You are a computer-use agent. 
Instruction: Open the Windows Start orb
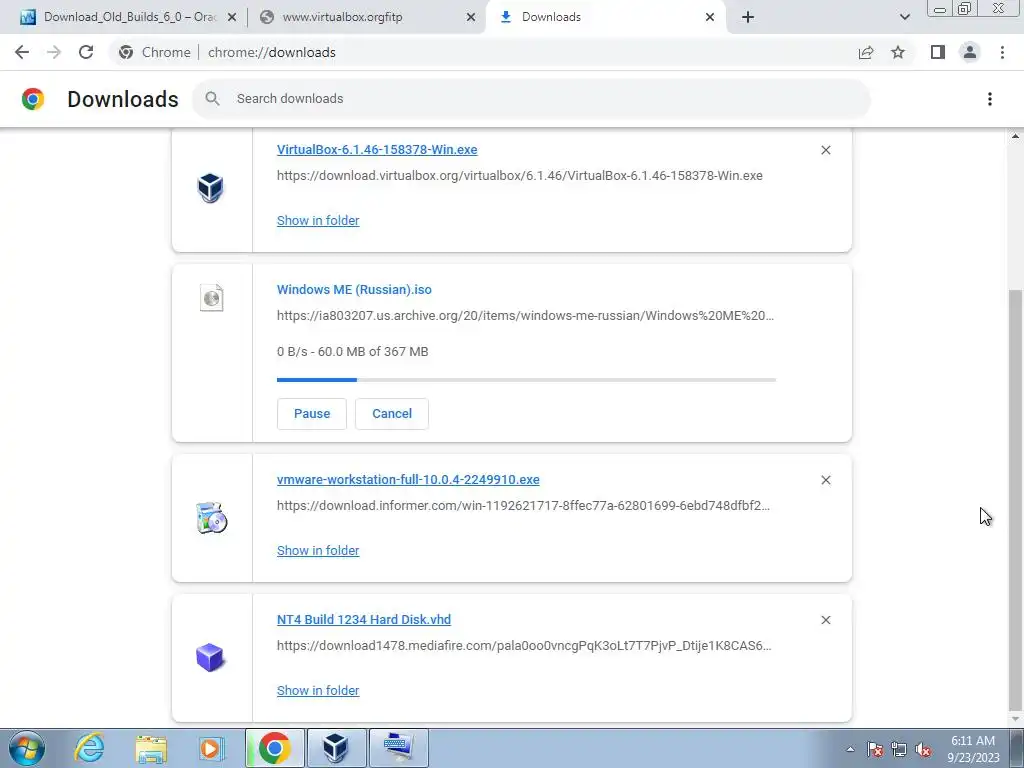click(27, 748)
